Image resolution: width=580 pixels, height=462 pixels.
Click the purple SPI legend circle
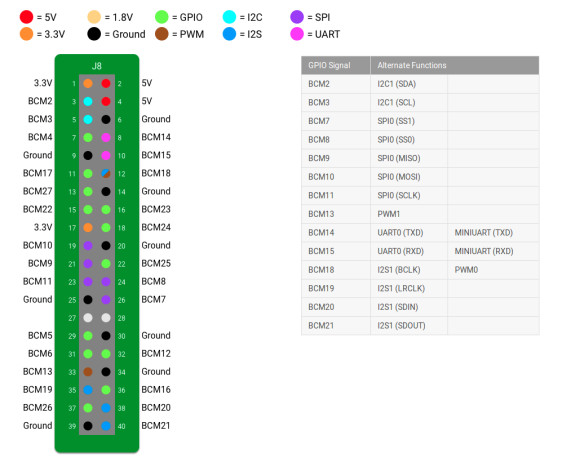297,17
